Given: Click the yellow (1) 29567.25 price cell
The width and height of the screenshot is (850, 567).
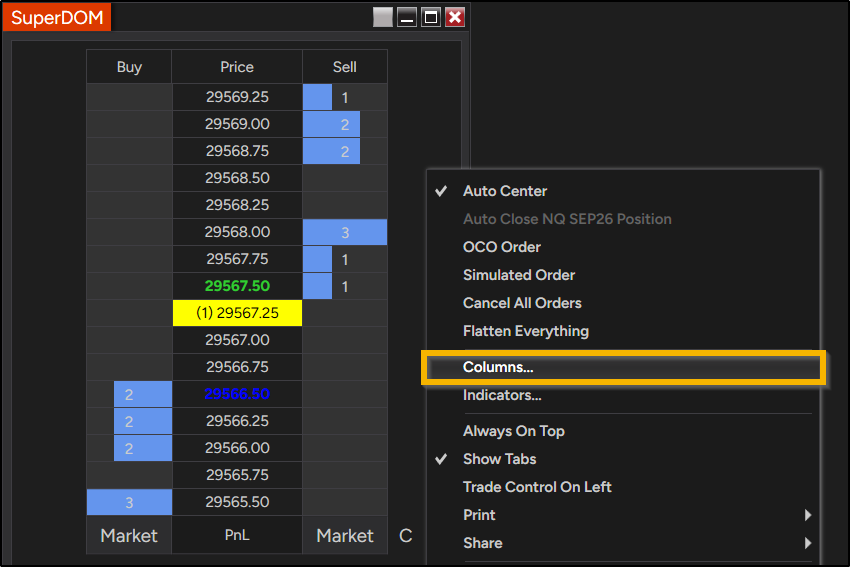Looking at the screenshot, I should coord(237,313).
